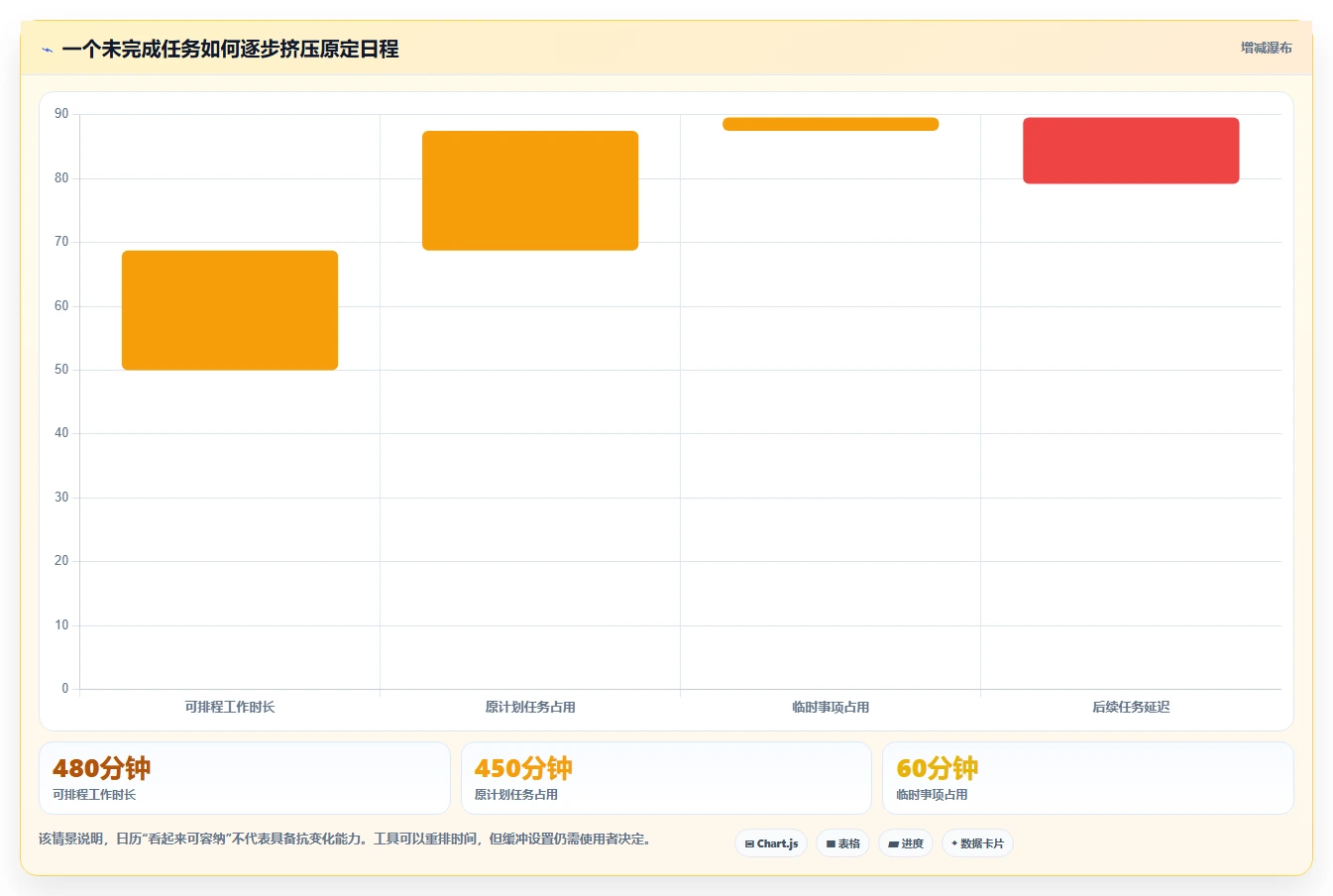1333x896 pixels.
Task: Click the thin orange bar for 临时事项占用
Action: (831, 124)
